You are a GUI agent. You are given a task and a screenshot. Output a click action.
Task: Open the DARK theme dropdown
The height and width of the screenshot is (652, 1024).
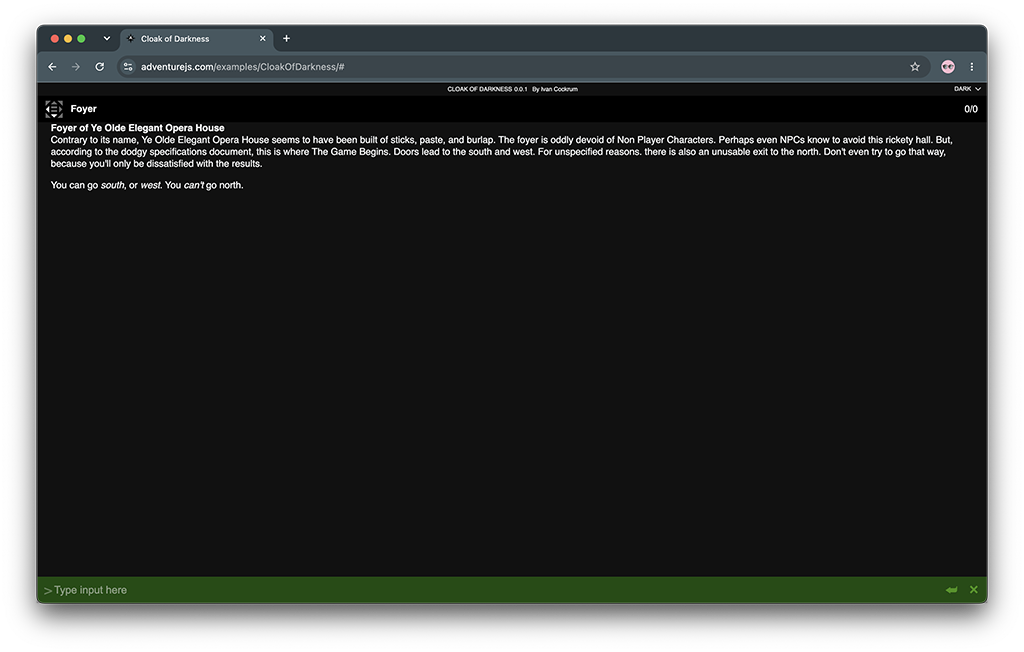(967, 89)
